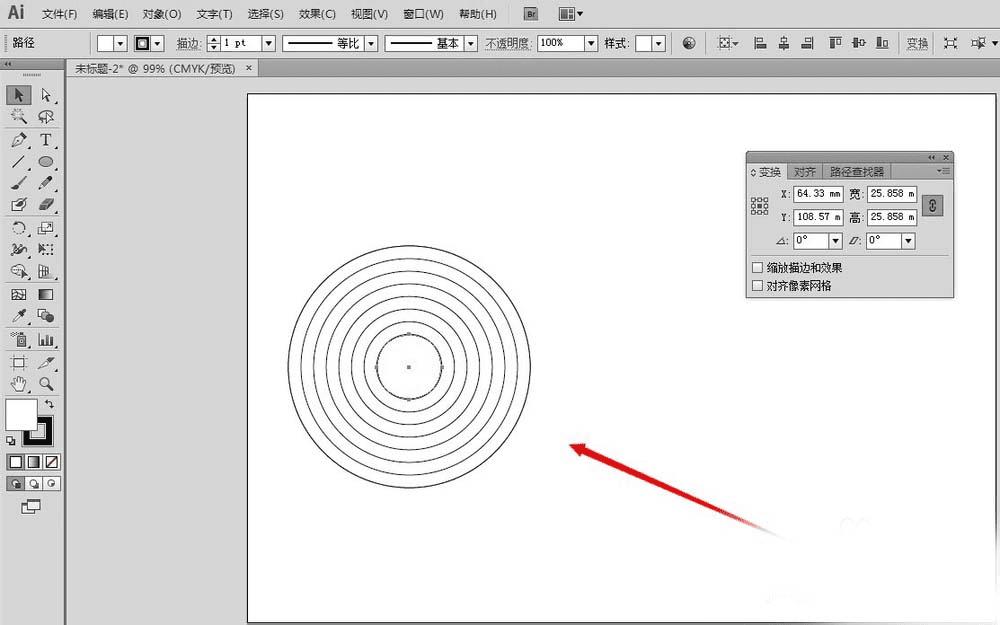The image size is (1000, 625).
Task: Reset default fill and stroke colors
Action: pos(11,441)
